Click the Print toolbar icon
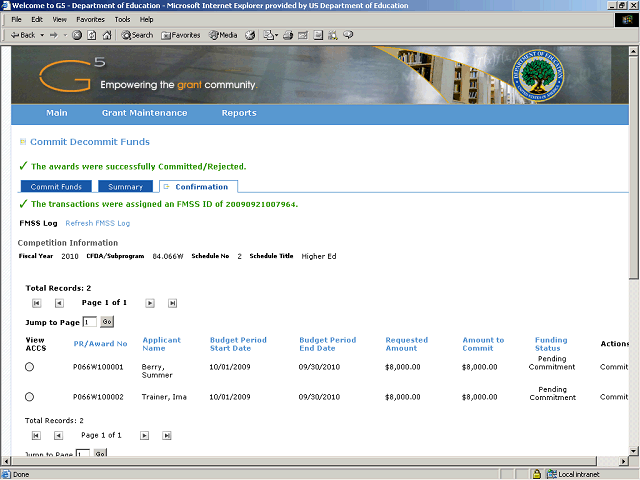 click(x=288, y=35)
